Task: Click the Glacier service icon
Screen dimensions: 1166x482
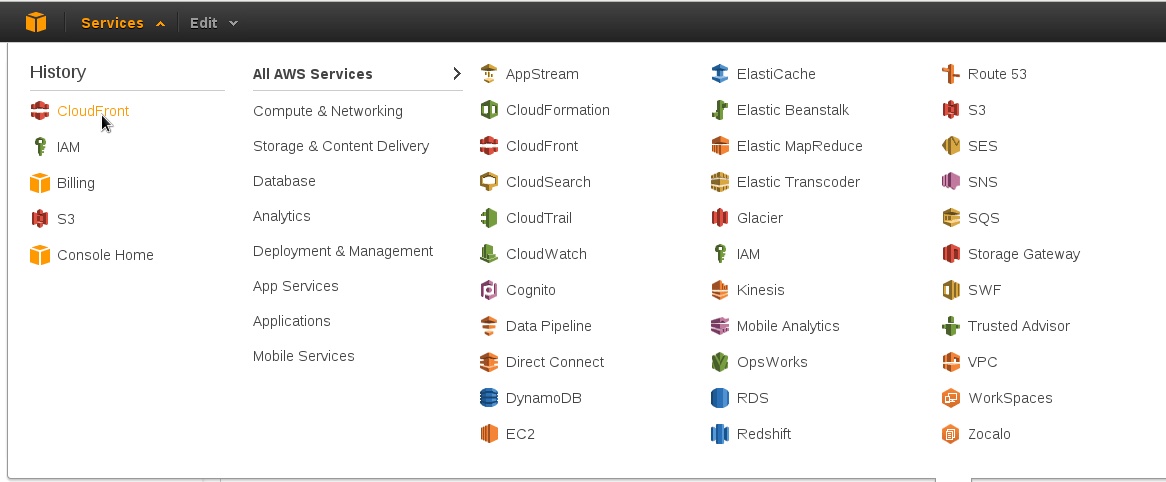Action: pos(719,218)
